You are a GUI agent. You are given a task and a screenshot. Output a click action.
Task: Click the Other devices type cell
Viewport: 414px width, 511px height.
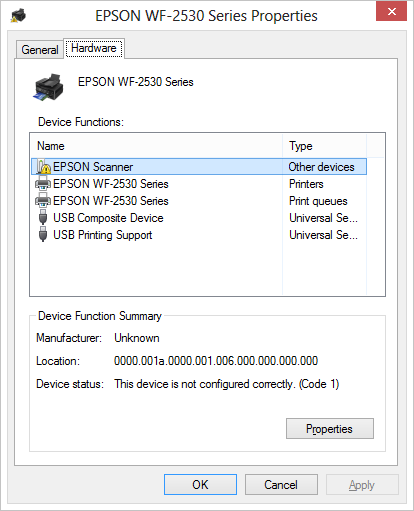(x=321, y=167)
